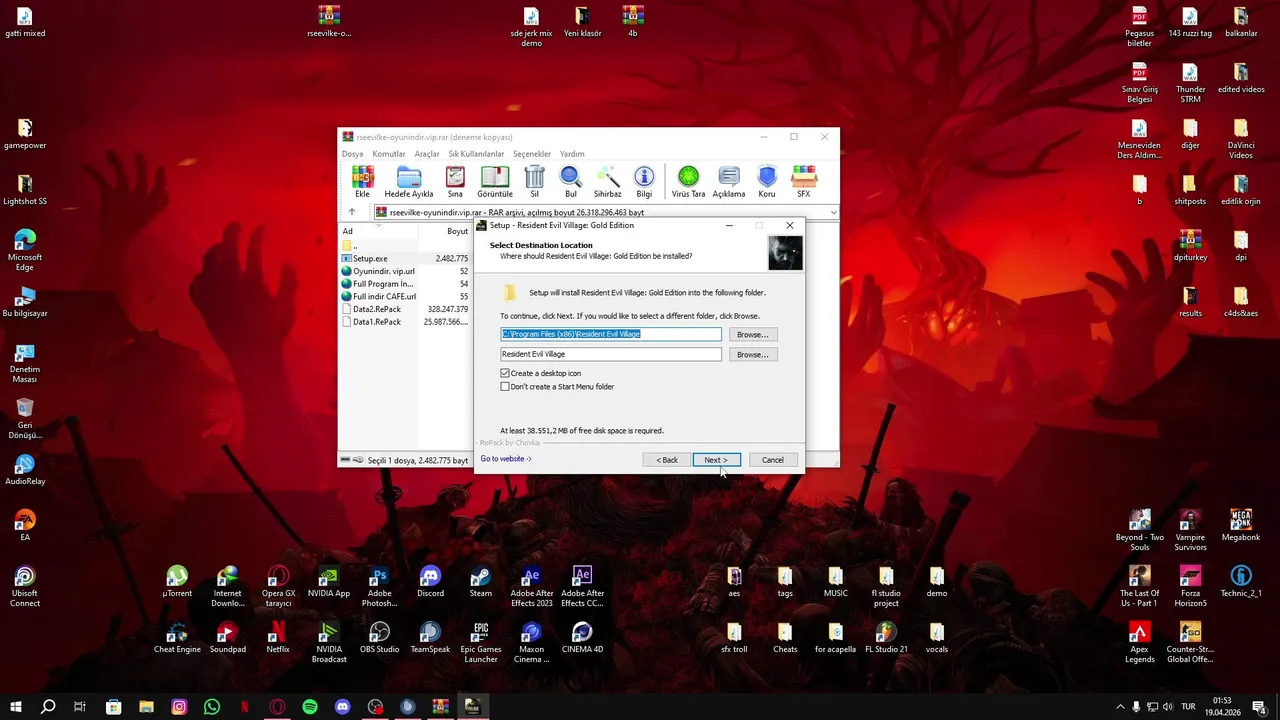Open OBS Studio desktop shortcut
The image size is (1280, 720).
coord(379,639)
